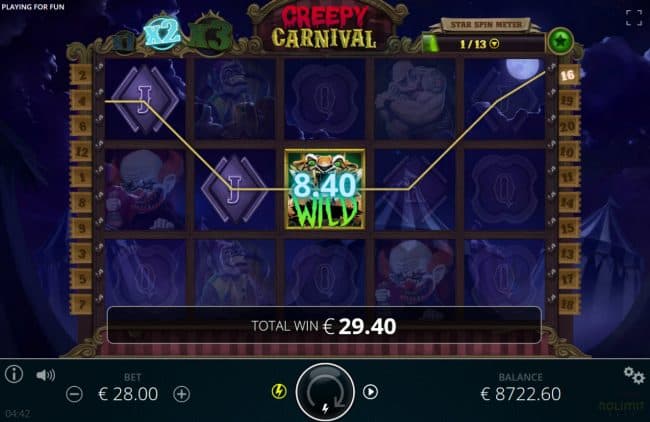Select the x2 multiplier badge

162,33
